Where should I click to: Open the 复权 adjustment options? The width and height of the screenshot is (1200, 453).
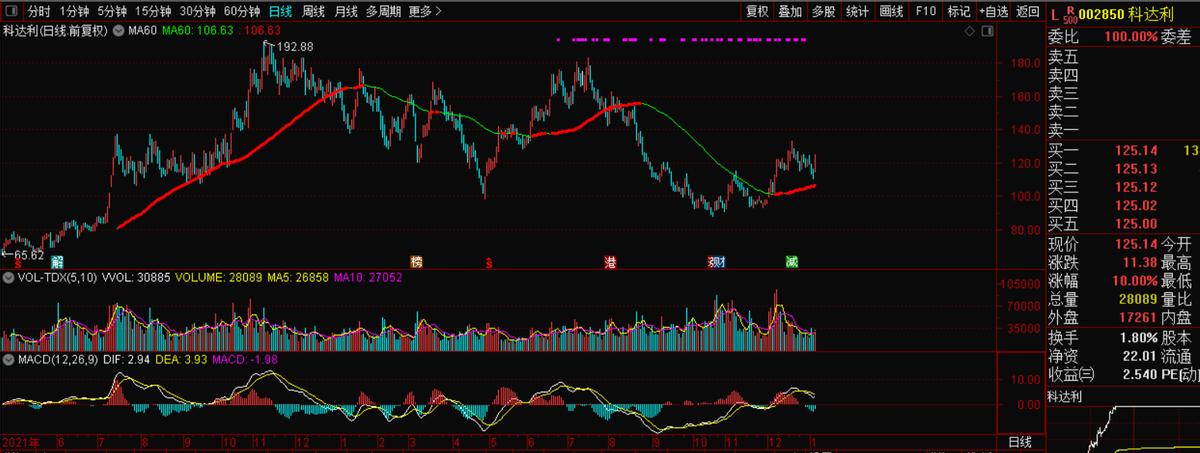tap(757, 12)
